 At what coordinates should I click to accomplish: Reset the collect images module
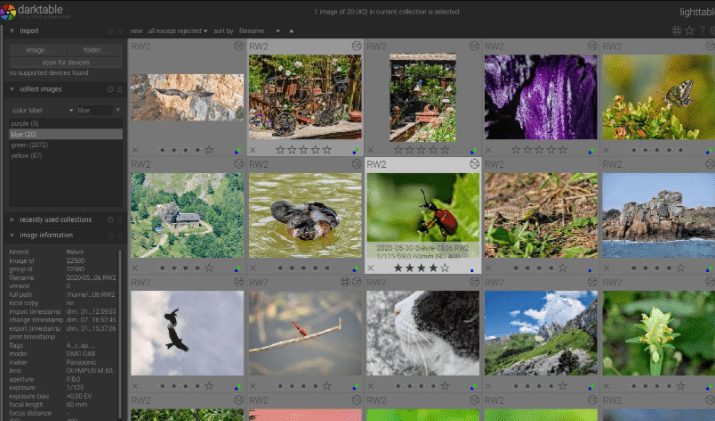tap(110, 89)
